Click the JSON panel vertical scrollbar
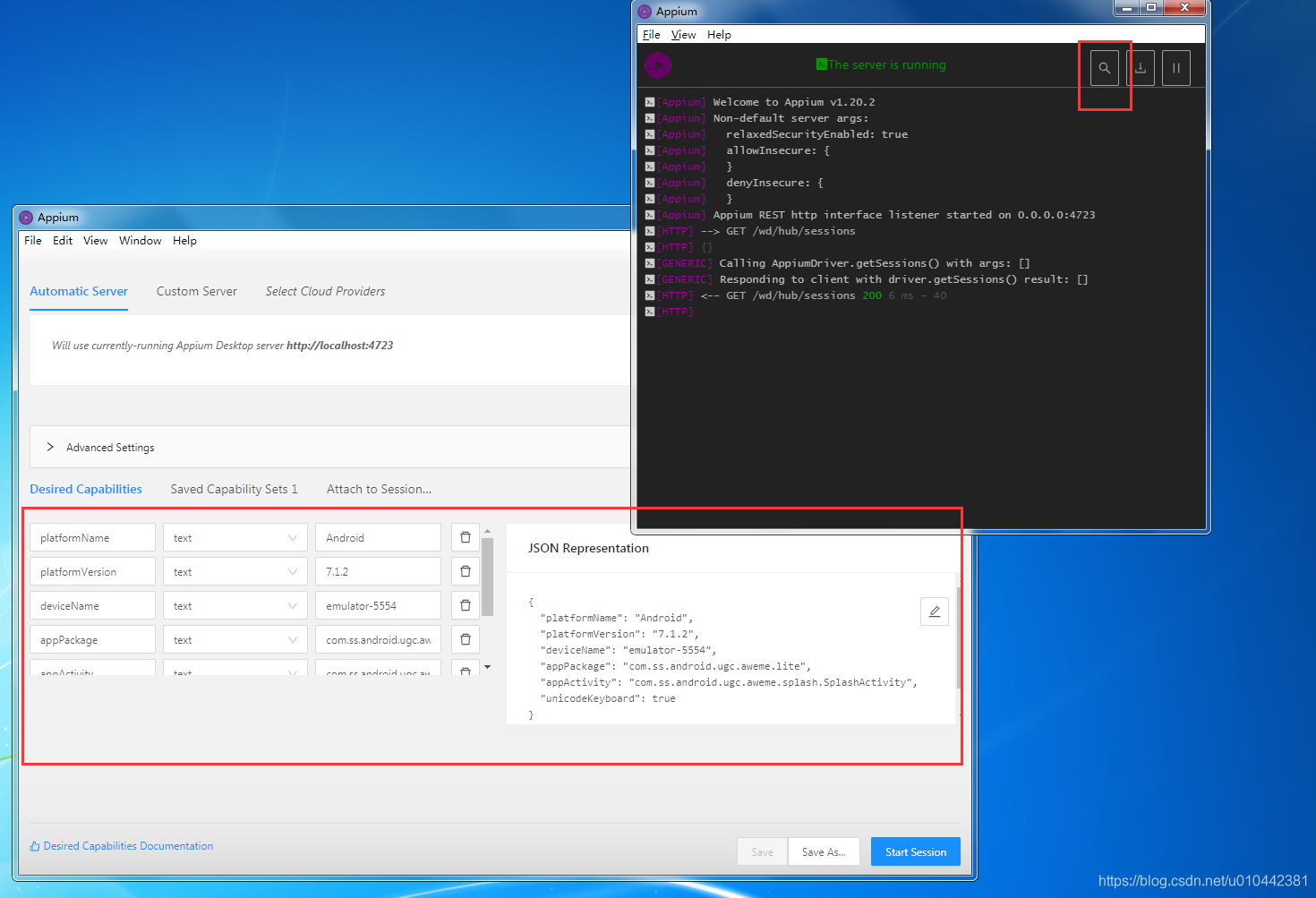The width and height of the screenshot is (1316, 898). (959, 637)
